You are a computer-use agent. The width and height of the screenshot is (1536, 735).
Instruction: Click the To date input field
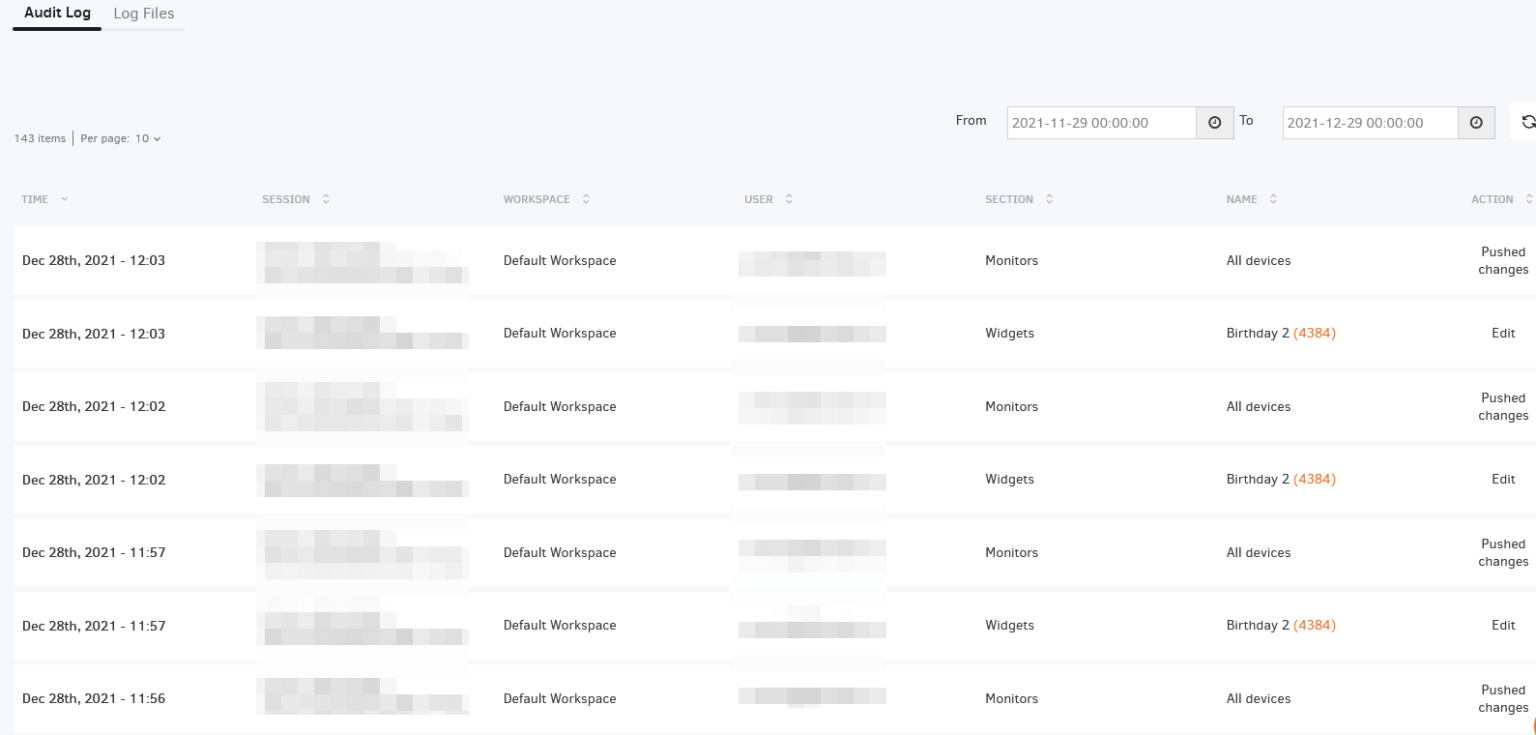pyautogui.click(x=1370, y=122)
